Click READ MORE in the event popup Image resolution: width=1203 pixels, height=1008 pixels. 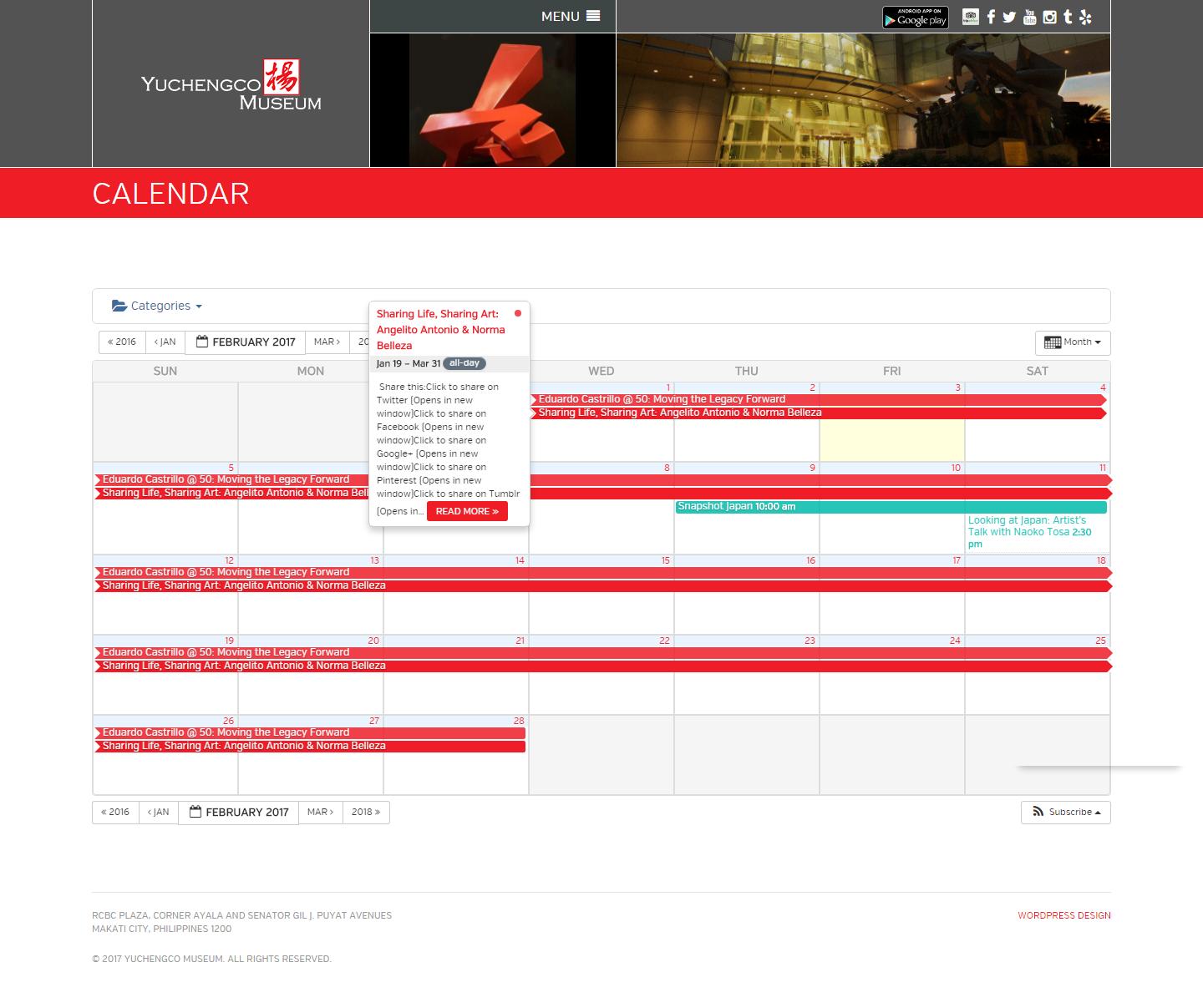click(x=467, y=511)
